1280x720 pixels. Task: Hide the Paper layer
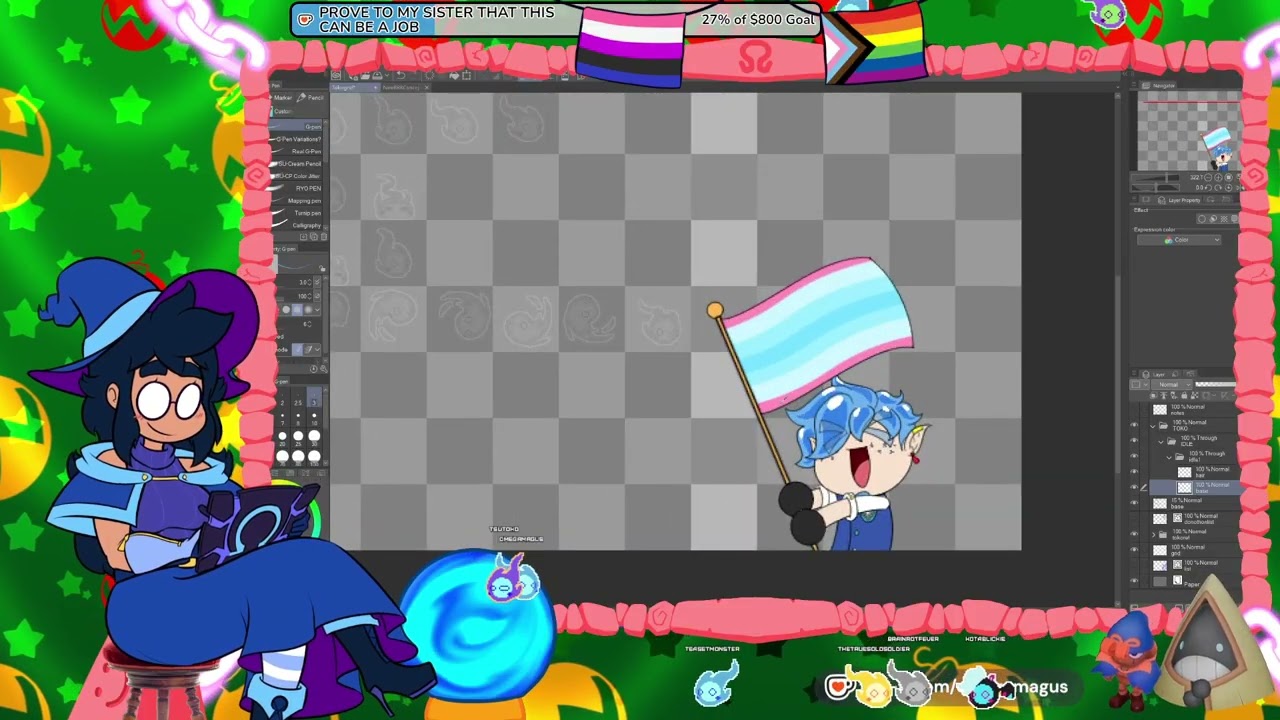point(1134,580)
